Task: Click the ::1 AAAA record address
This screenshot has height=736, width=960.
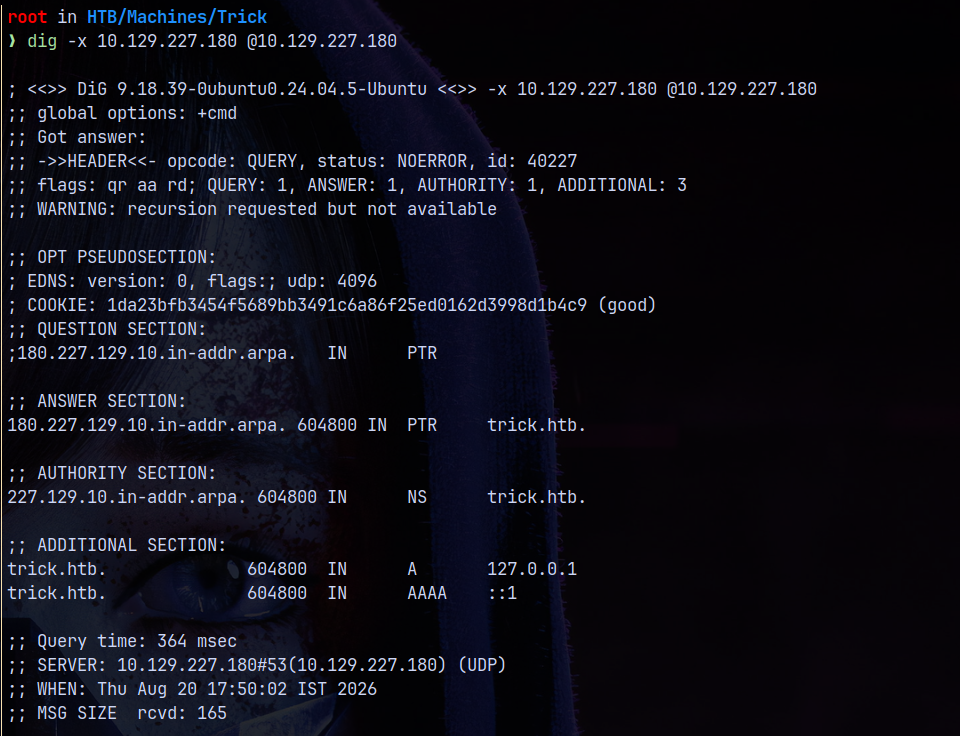Action: (503, 593)
